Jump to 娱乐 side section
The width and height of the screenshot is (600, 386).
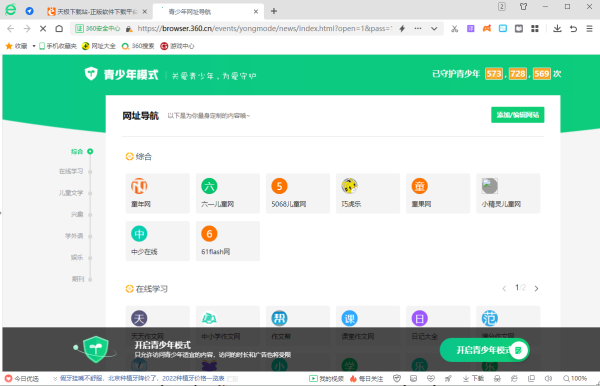coord(77,257)
